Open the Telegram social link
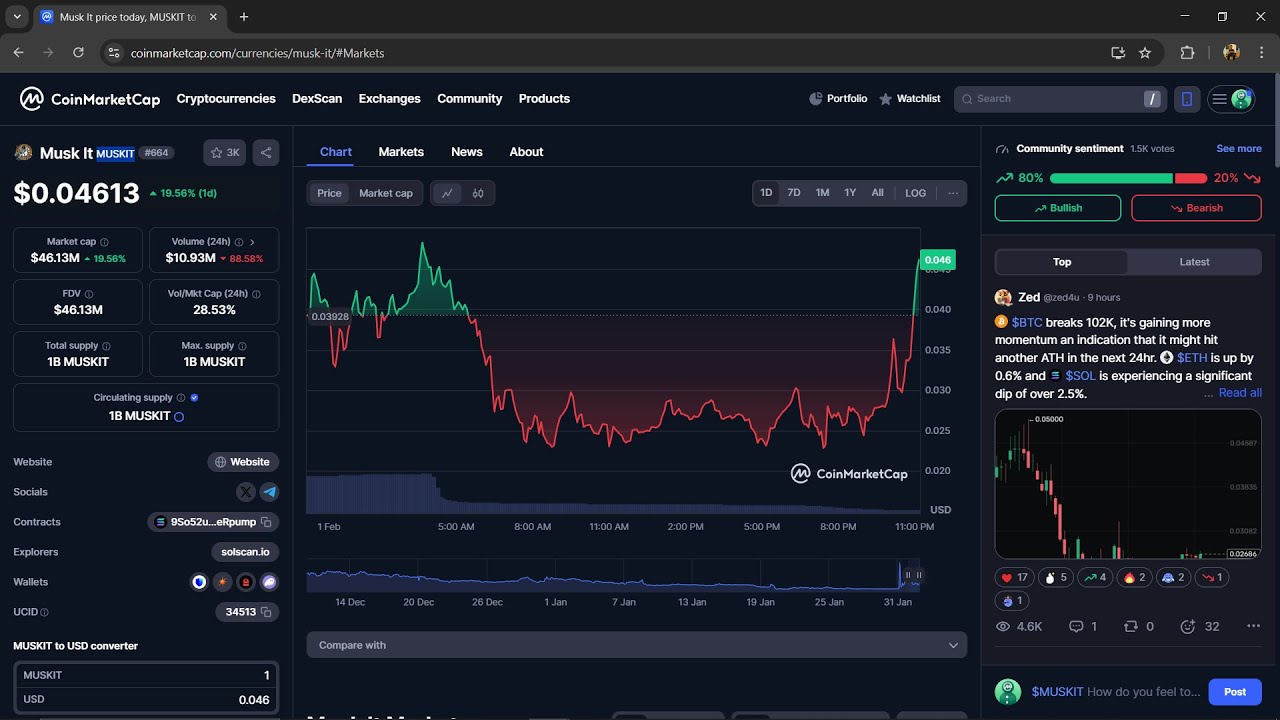 [269, 492]
